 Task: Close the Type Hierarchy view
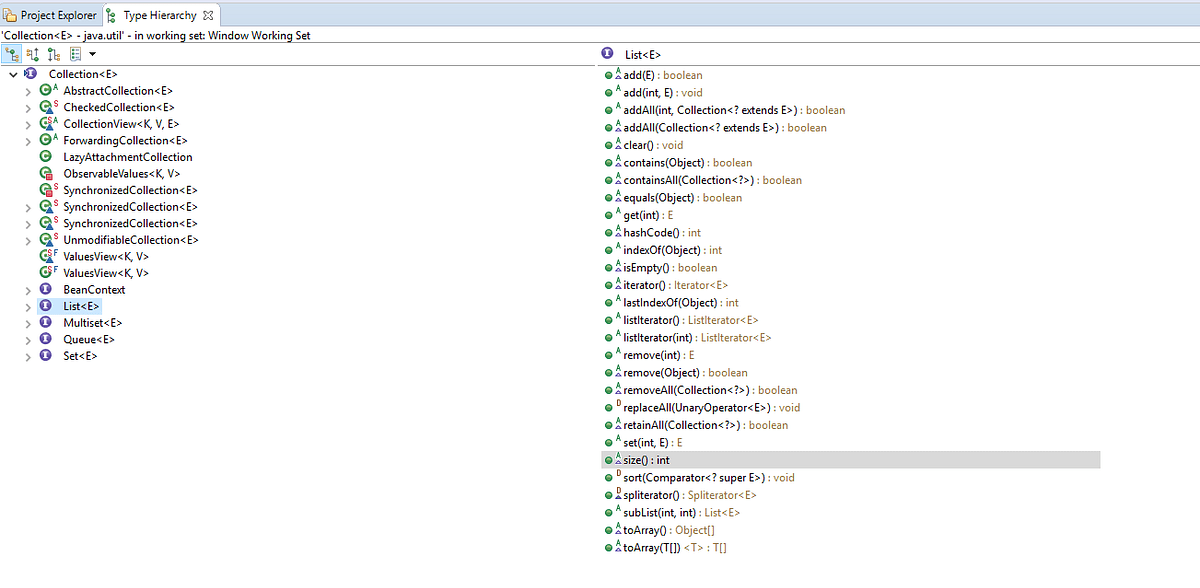click(x=208, y=15)
